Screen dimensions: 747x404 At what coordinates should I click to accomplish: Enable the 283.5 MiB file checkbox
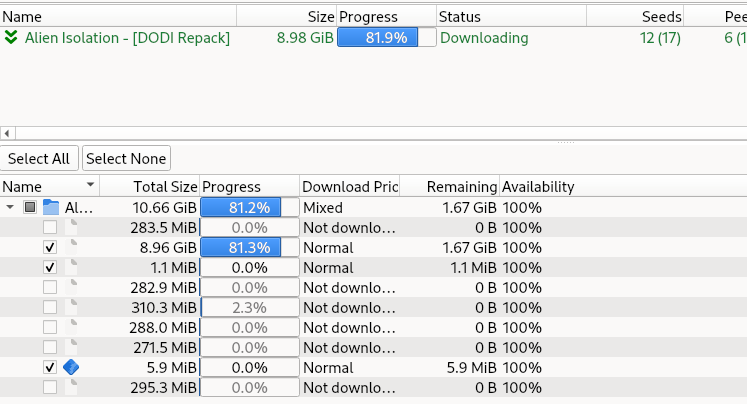pos(50,227)
